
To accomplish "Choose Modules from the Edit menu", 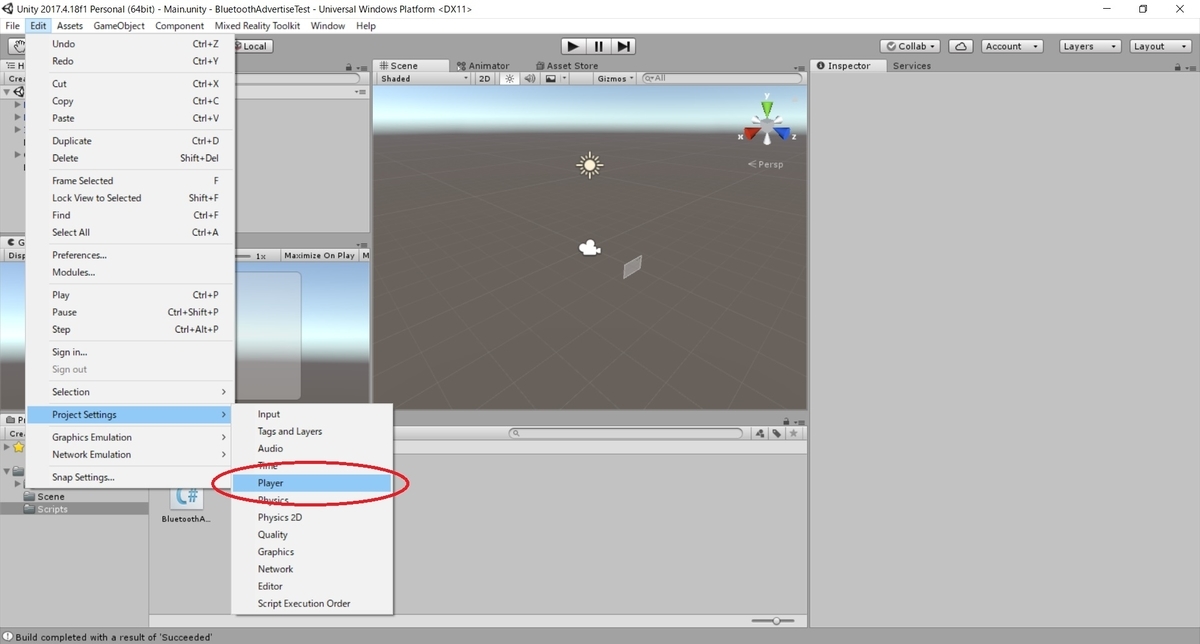I will 130,272.
